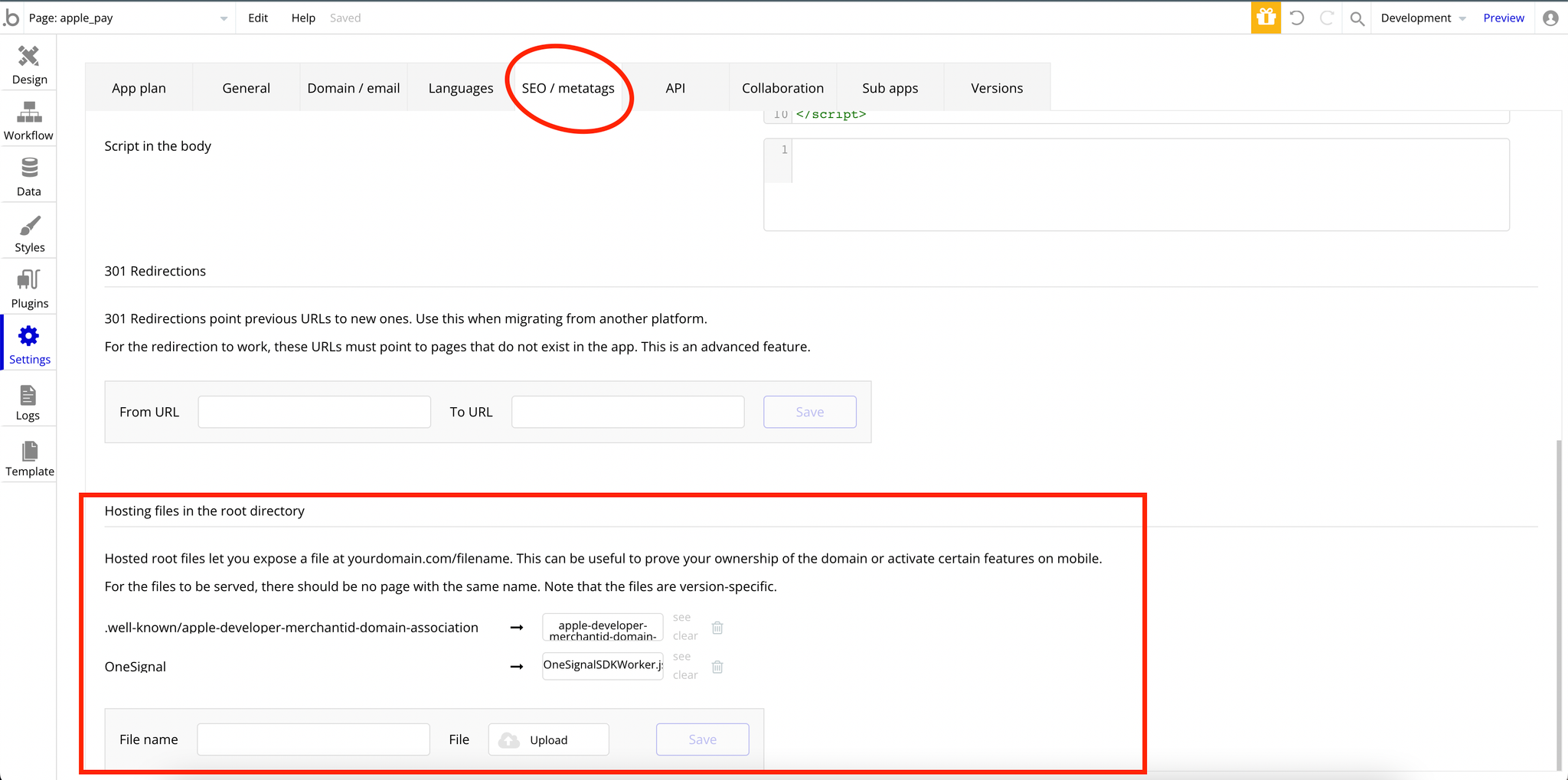
Task: Focus the To URL input field
Action: (x=628, y=412)
